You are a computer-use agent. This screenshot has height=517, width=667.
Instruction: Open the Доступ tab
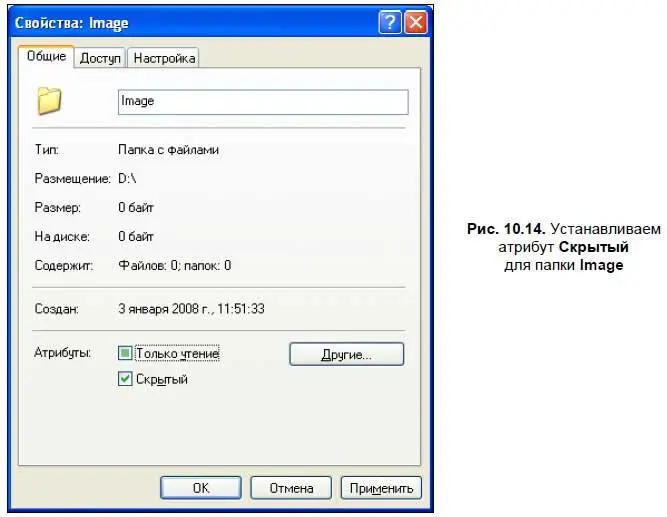pyautogui.click(x=100, y=58)
